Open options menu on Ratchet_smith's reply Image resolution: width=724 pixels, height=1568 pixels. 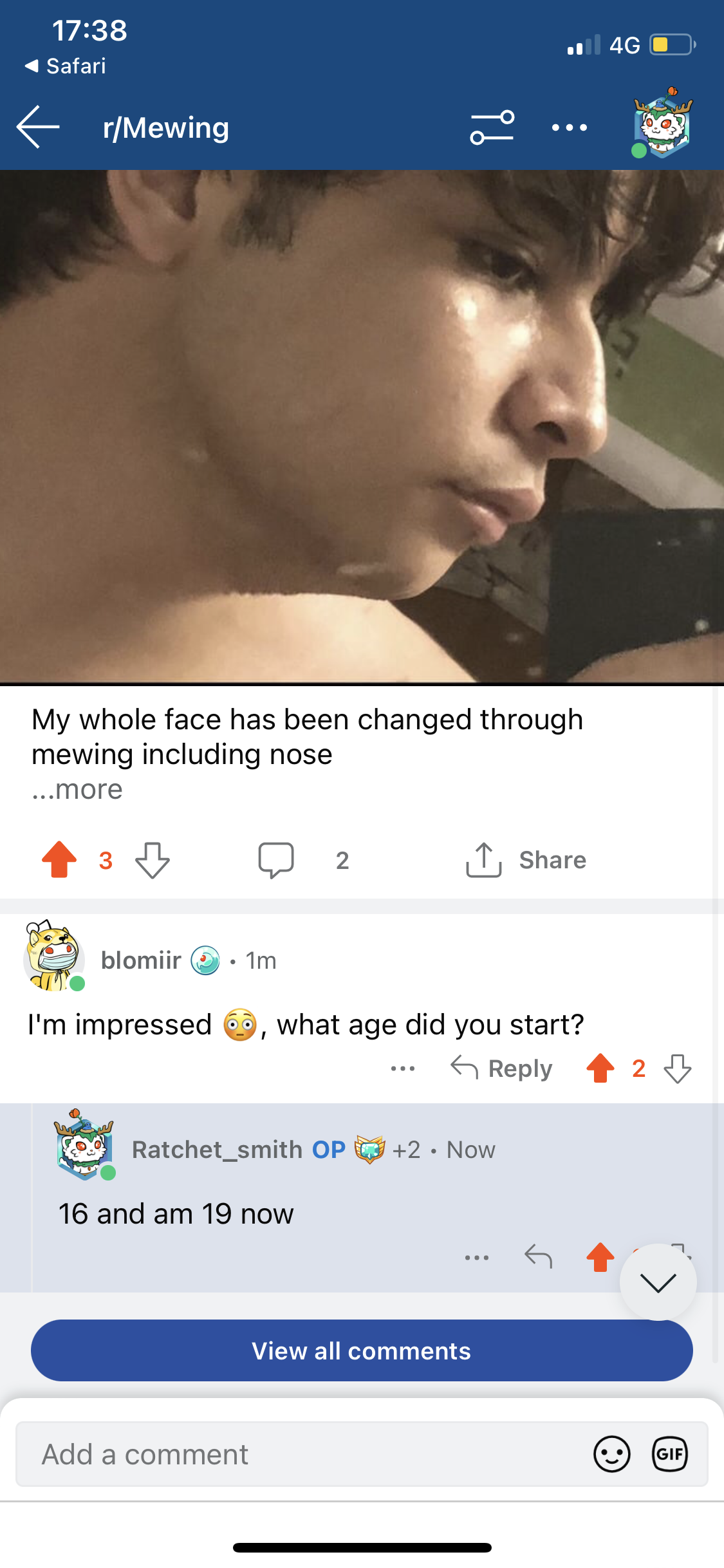pos(477,1257)
